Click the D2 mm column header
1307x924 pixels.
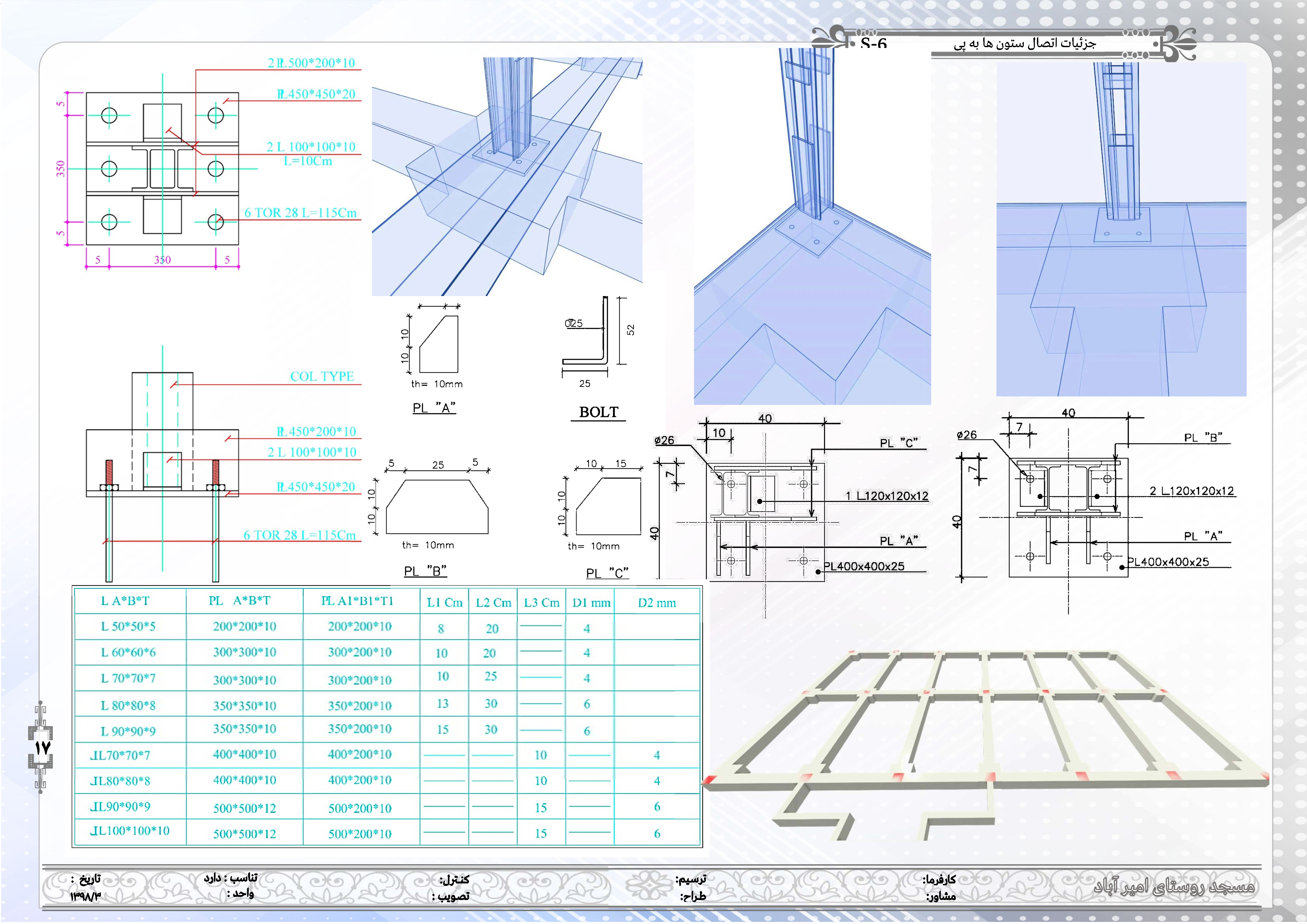656,603
